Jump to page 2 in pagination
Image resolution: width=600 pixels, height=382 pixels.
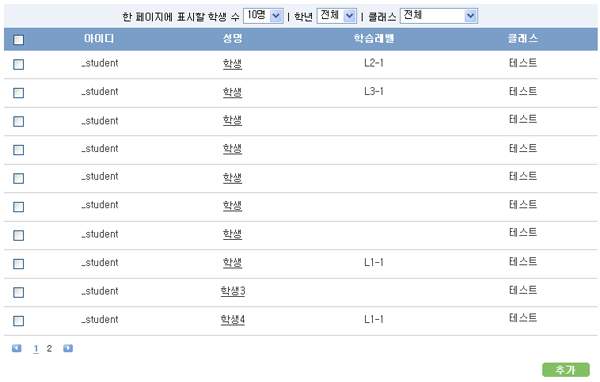click(x=49, y=348)
